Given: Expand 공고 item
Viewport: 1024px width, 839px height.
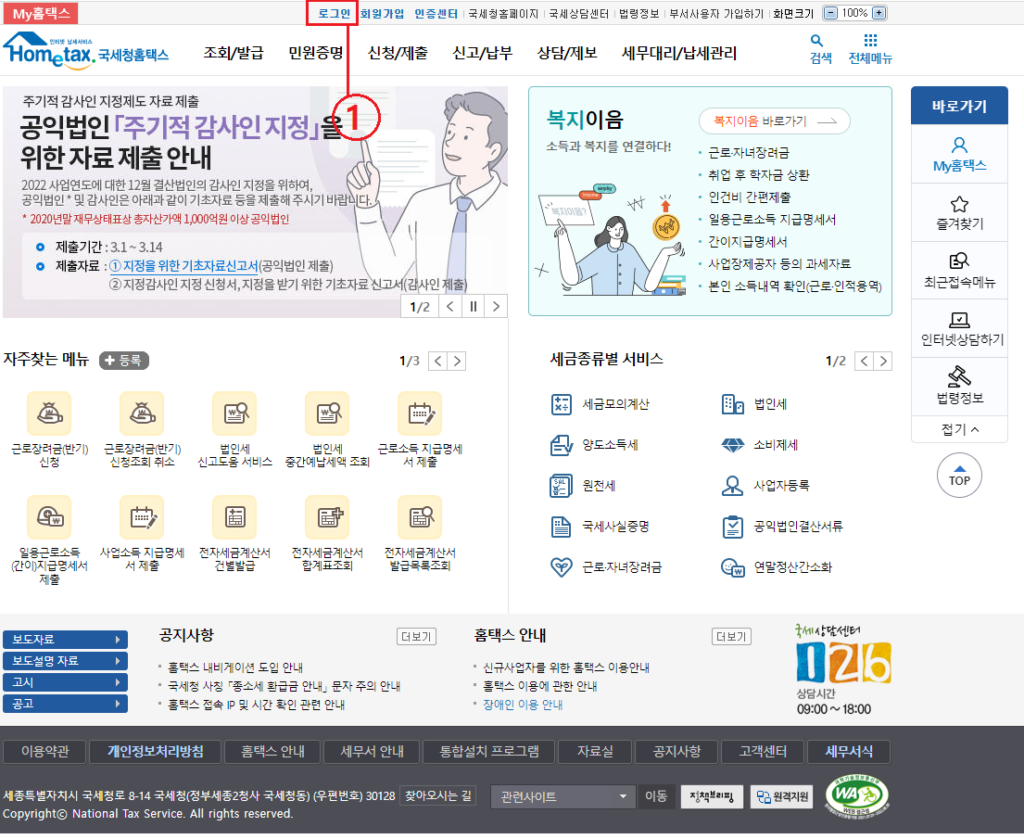Looking at the screenshot, I should coord(65,704).
